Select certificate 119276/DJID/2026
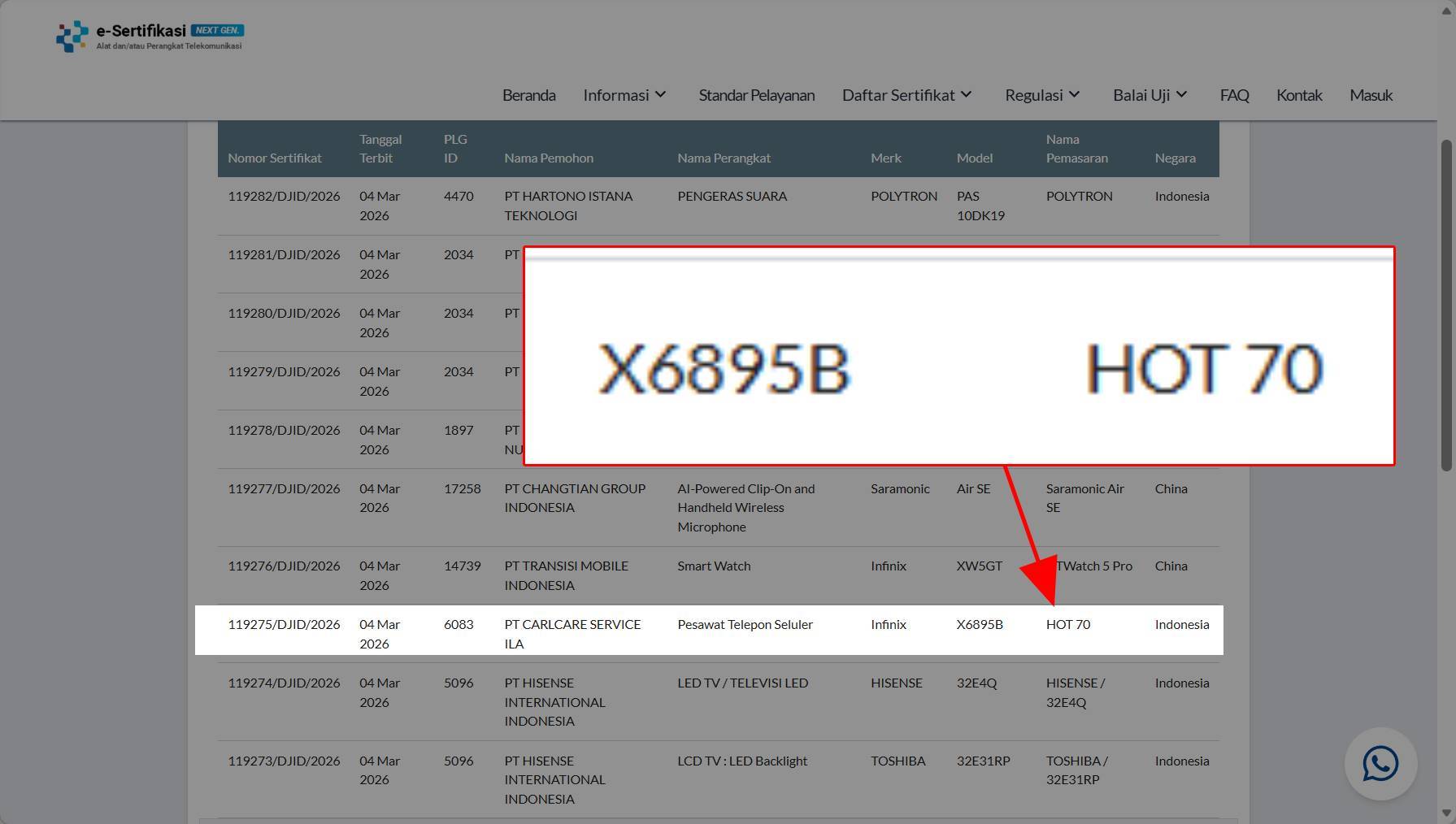This screenshot has height=824, width=1456. click(284, 566)
